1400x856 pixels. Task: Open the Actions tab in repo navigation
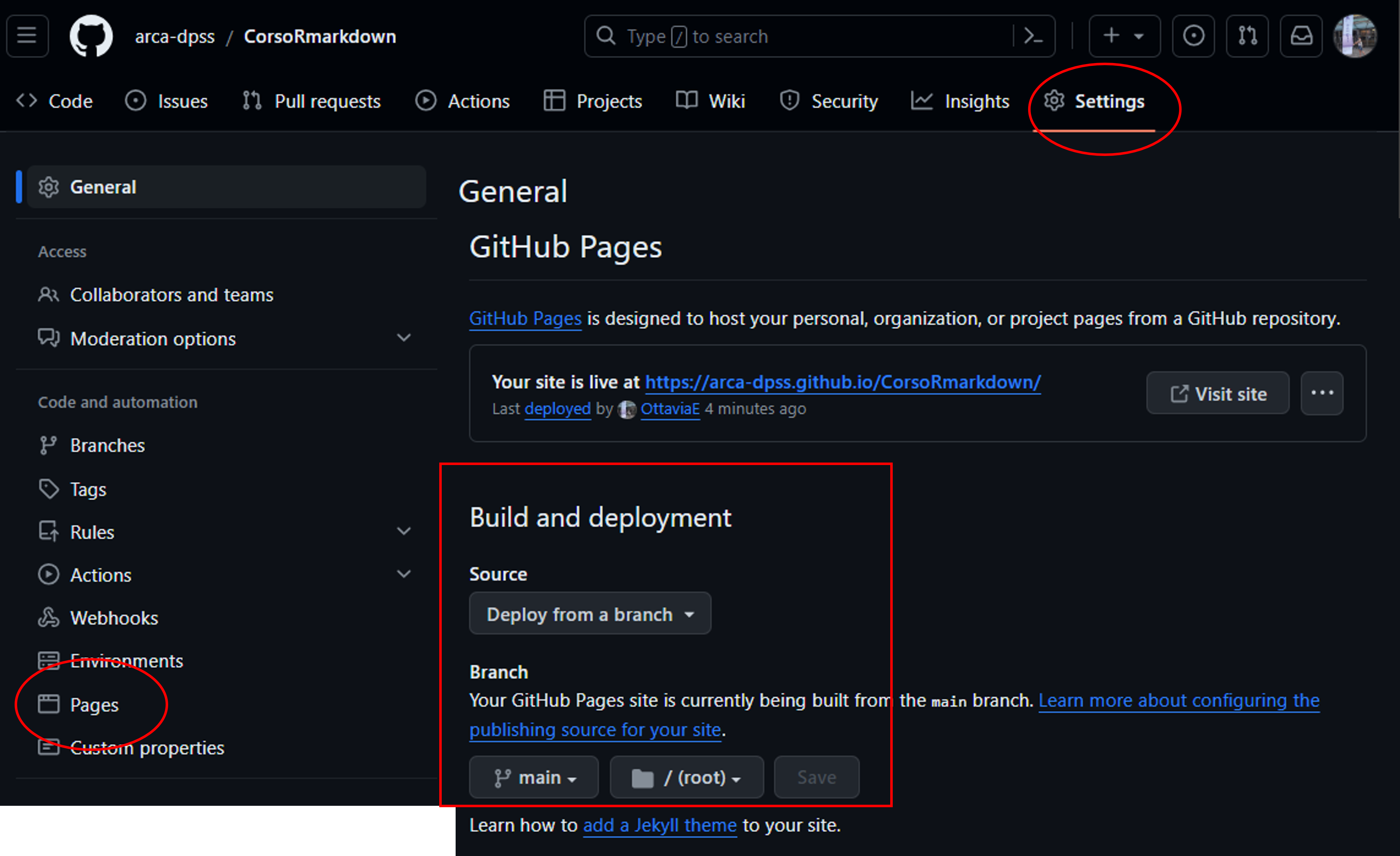(x=462, y=101)
